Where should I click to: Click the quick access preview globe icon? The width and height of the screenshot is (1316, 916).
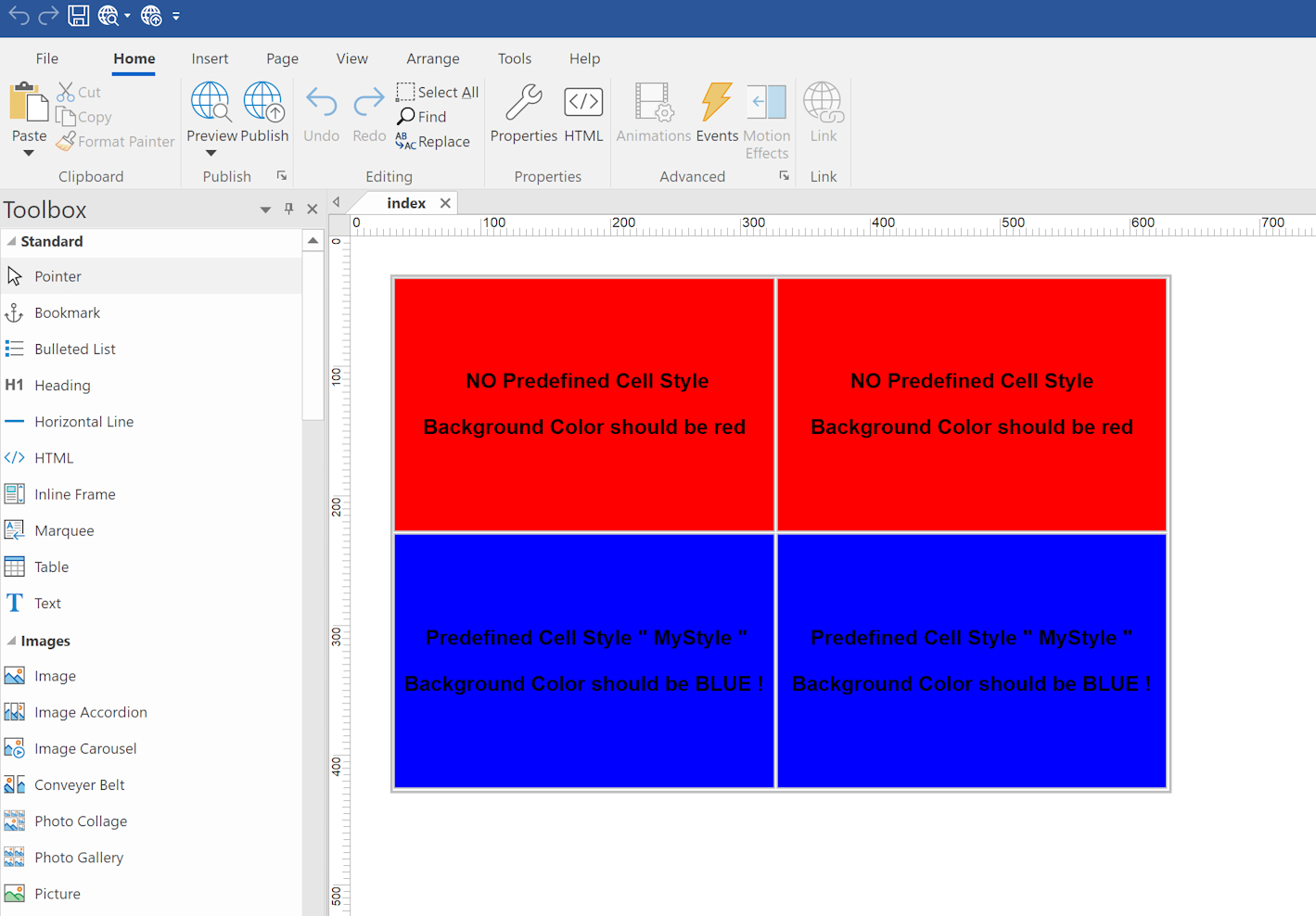(x=109, y=16)
